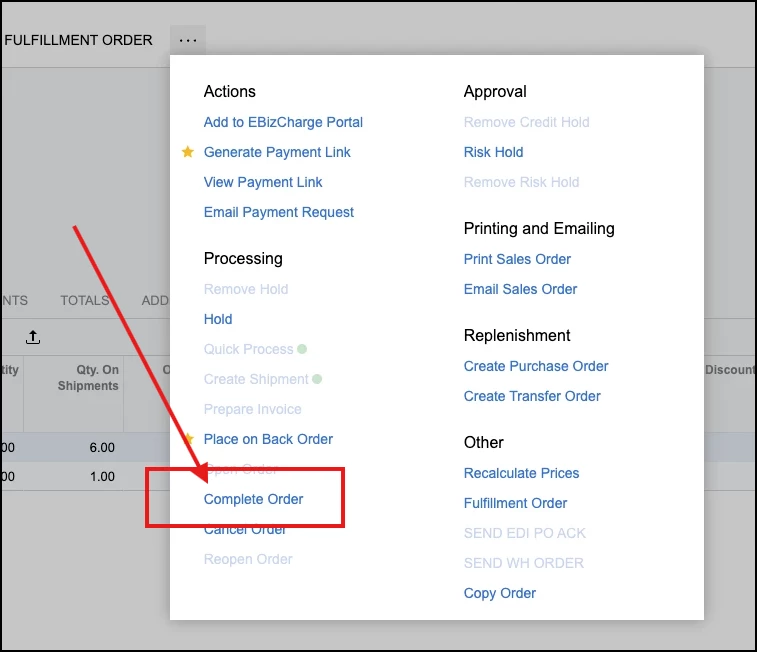Viewport: 757px width, 652px height.
Task: Click the Hold command under Processing
Action: coord(218,319)
